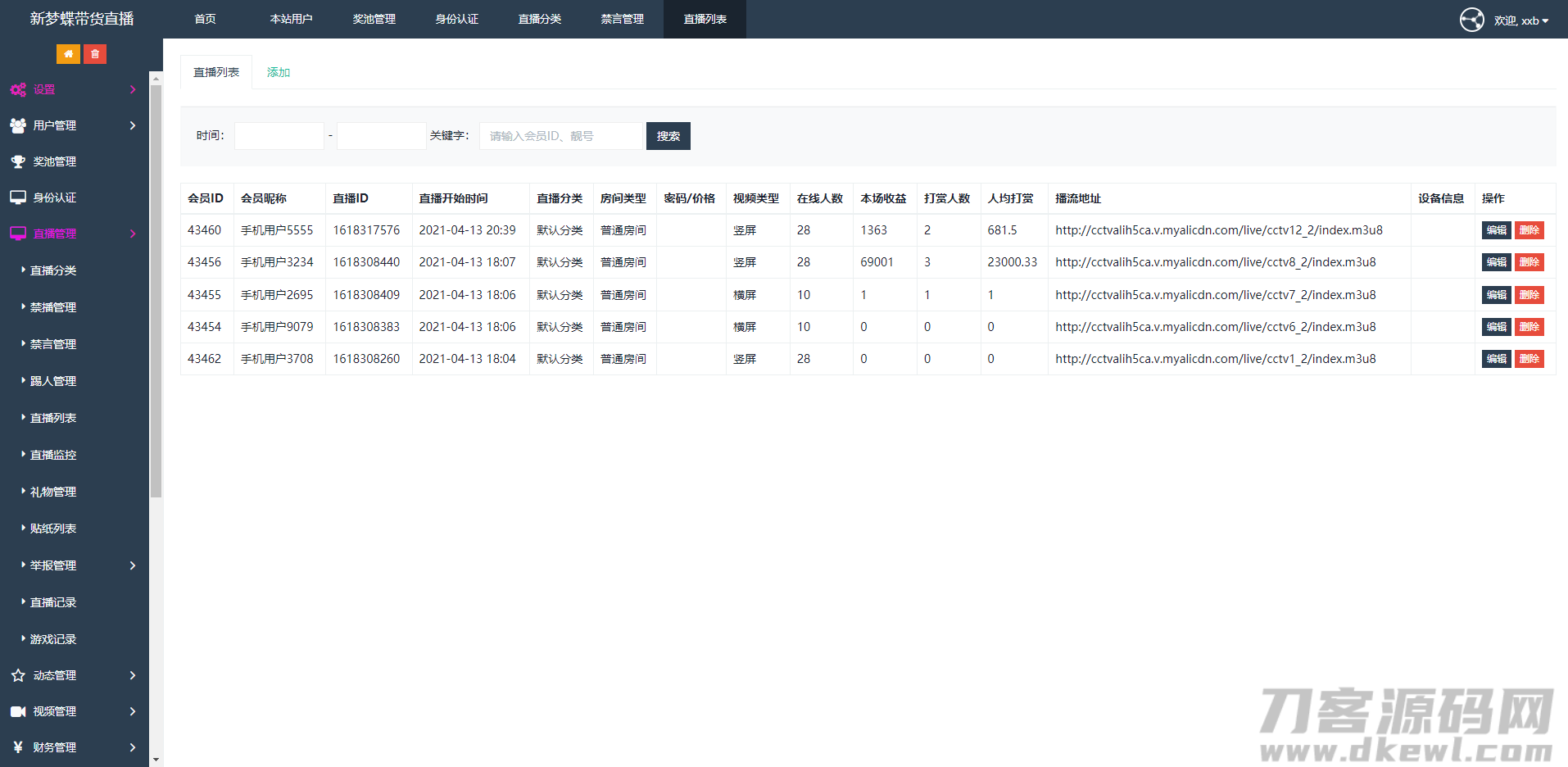Click the 搜索 button
Image resolution: width=1568 pixels, height=767 pixels.
[x=668, y=135]
